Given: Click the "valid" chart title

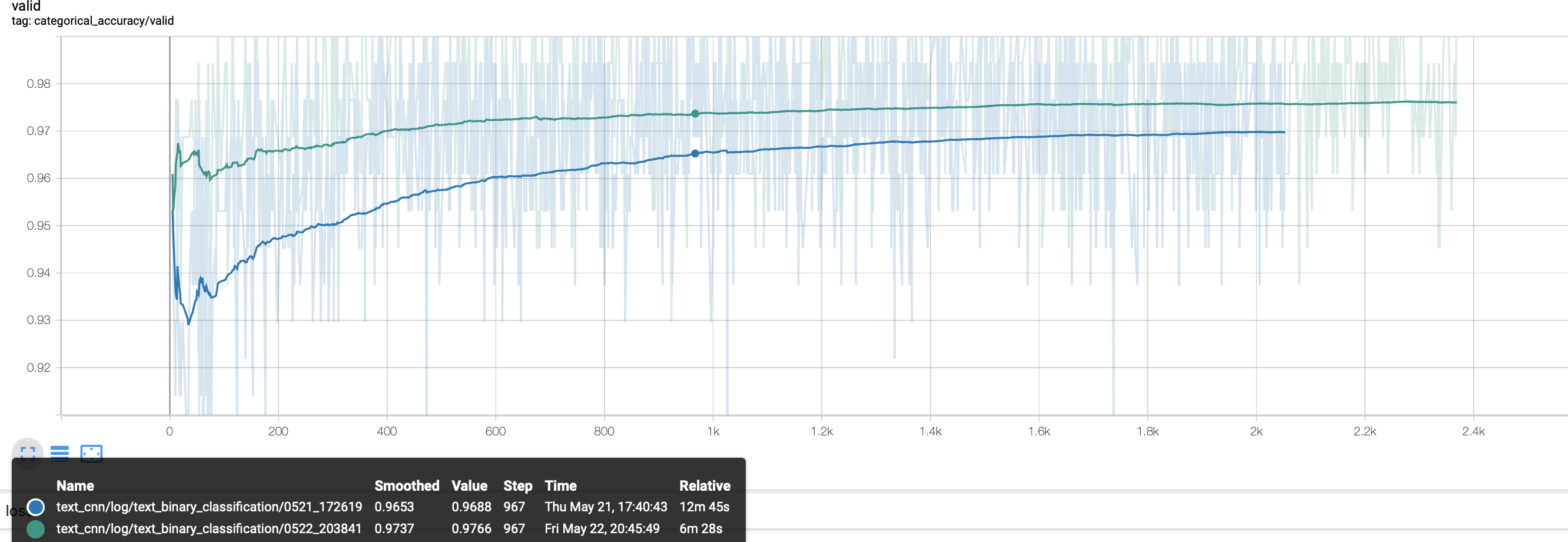Looking at the screenshot, I should click(26, 6).
